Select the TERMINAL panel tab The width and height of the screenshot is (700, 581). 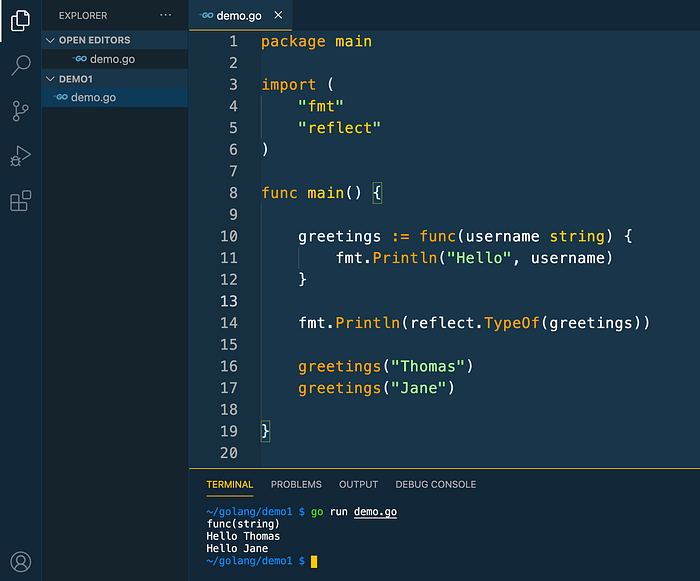(x=229, y=485)
